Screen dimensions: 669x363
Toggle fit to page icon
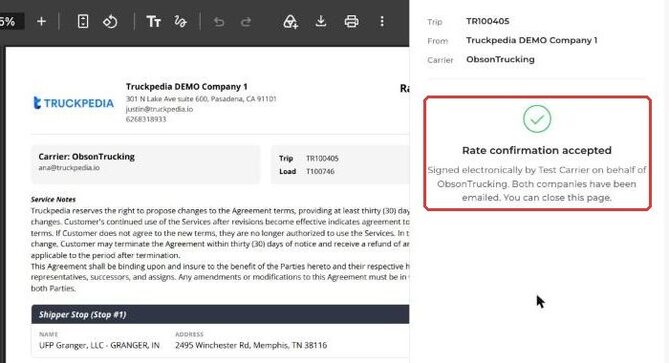point(83,21)
